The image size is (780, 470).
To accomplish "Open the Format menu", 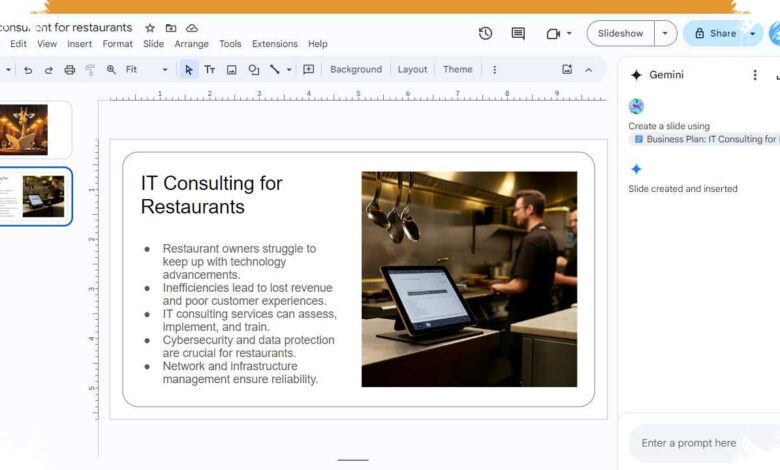I will tap(117, 44).
